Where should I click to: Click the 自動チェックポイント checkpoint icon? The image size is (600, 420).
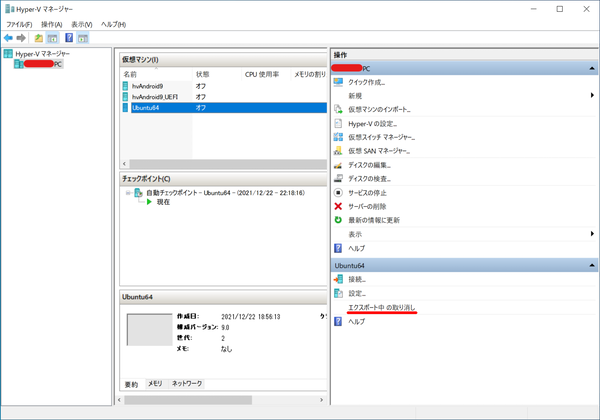pyautogui.click(x=138, y=193)
